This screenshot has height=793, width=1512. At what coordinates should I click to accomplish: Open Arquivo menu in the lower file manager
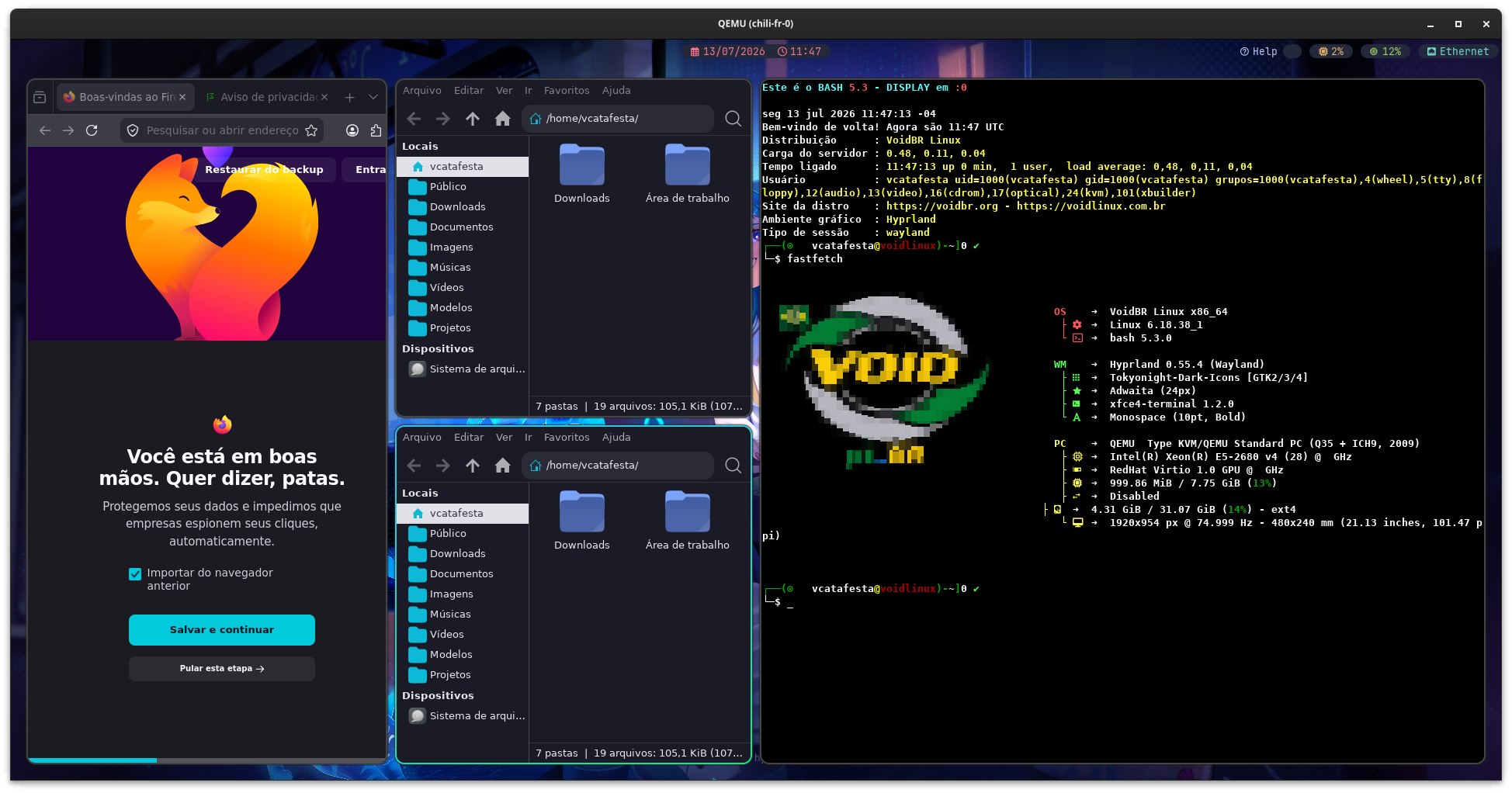pyautogui.click(x=422, y=438)
